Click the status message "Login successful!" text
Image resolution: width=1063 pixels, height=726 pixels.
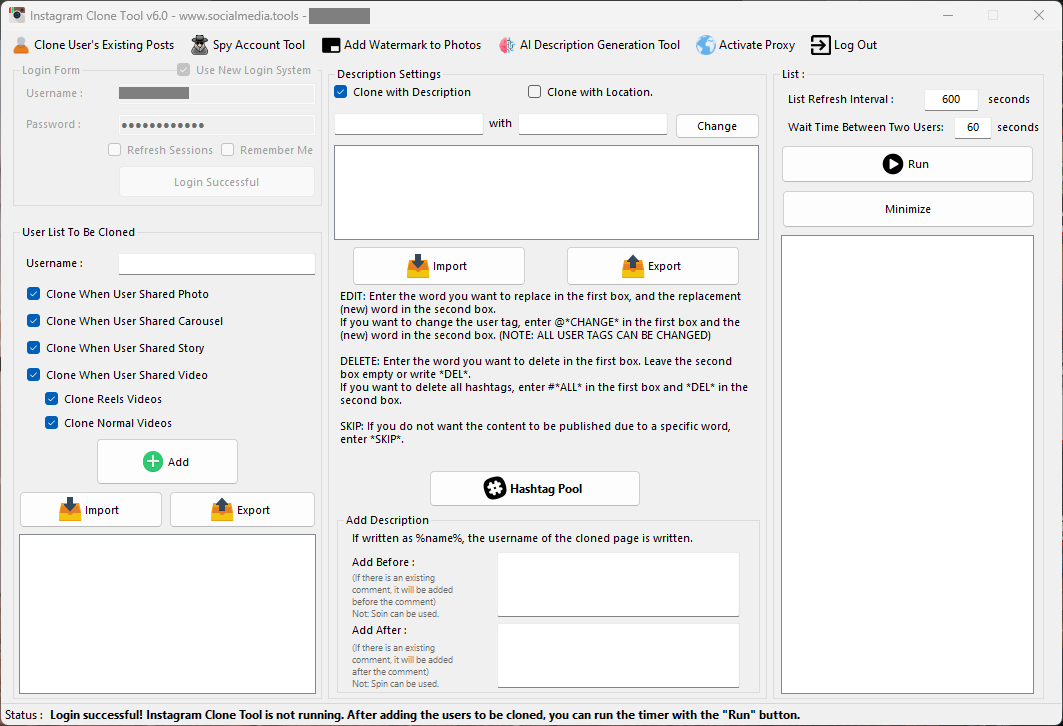pos(96,714)
